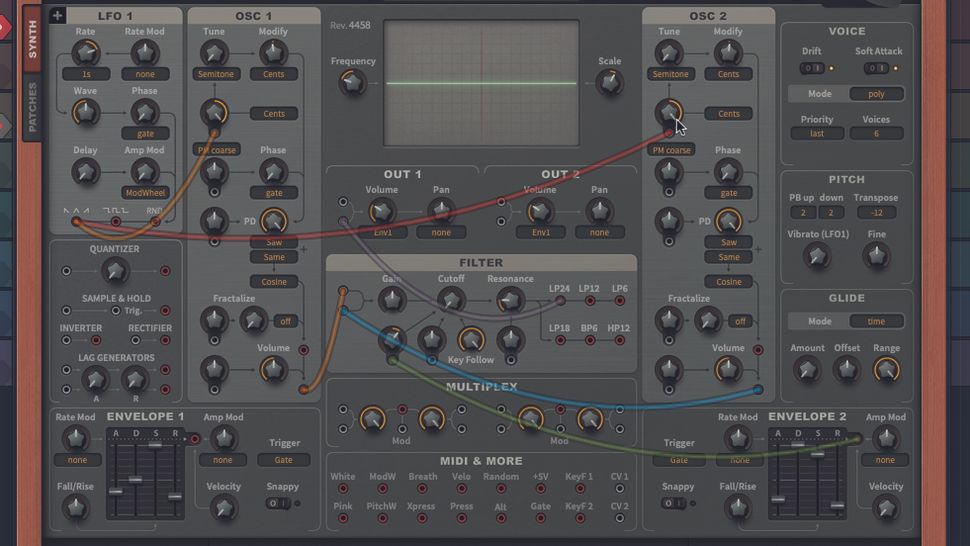Click the oscilloscope Scale knob
This screenshot has width=970, height=546.
pos(609,82)
